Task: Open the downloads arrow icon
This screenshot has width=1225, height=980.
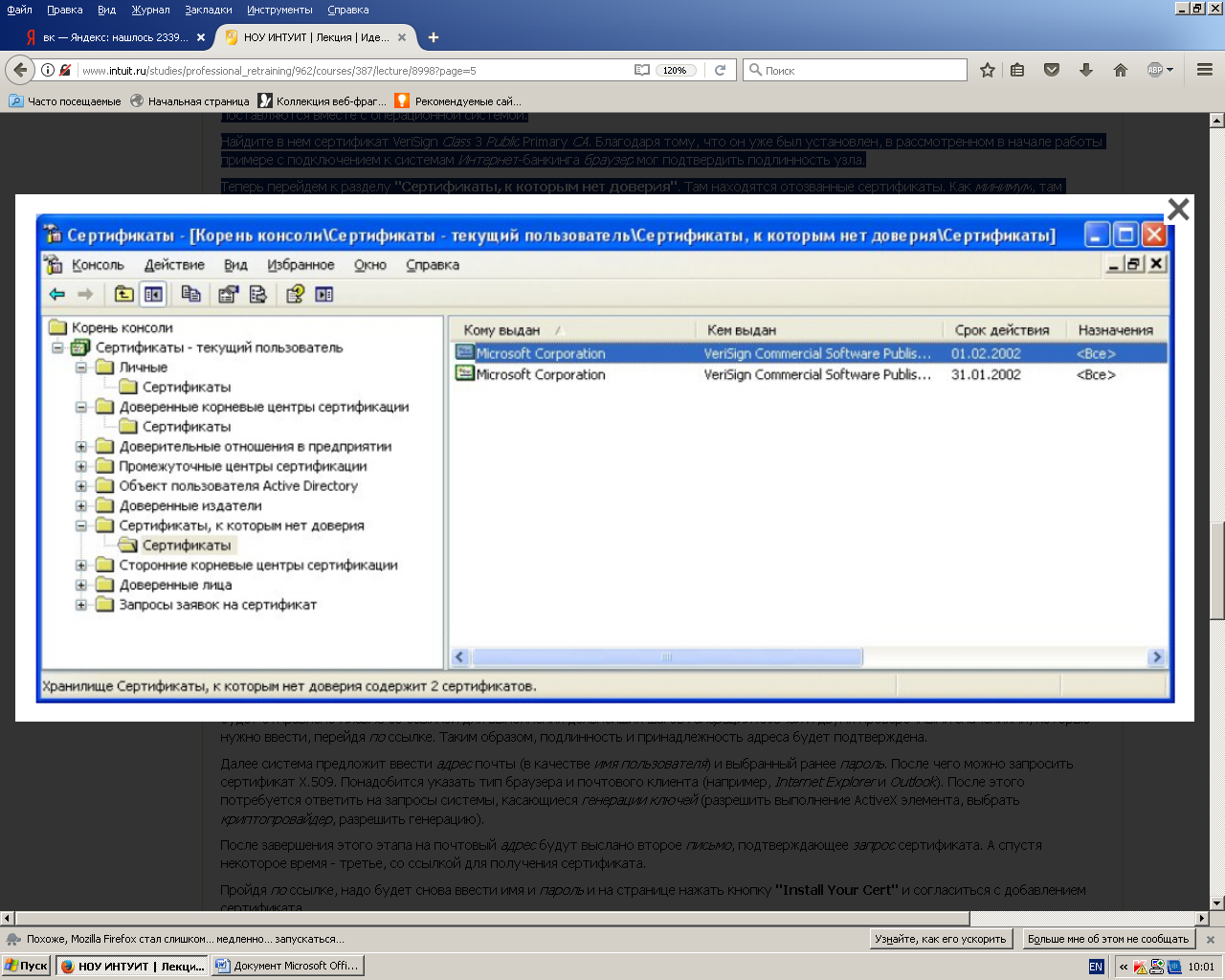Action: pyautogui.click(x=1086, y=70)
